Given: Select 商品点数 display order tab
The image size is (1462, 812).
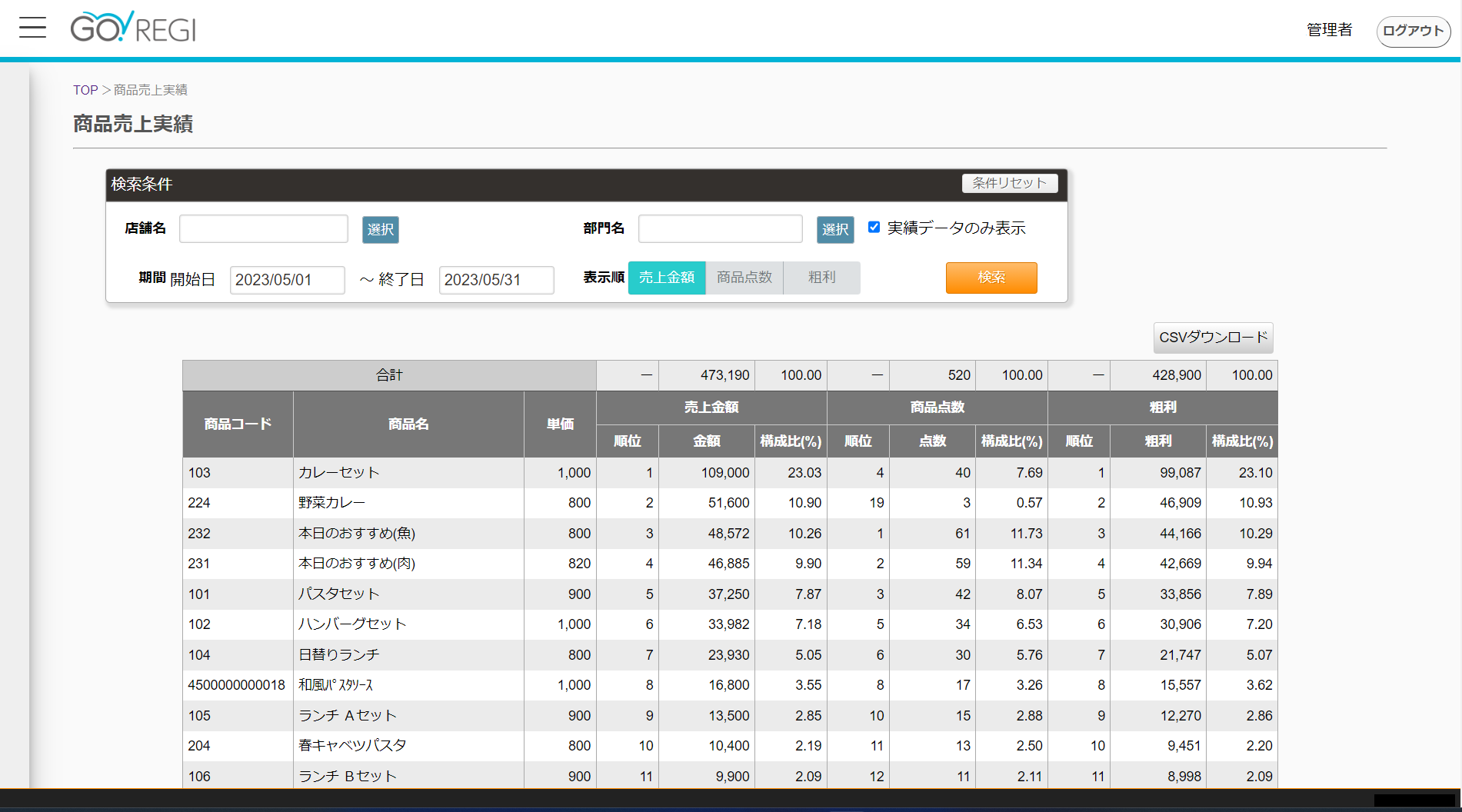Looking at the screenshot, I should [744, 278].
